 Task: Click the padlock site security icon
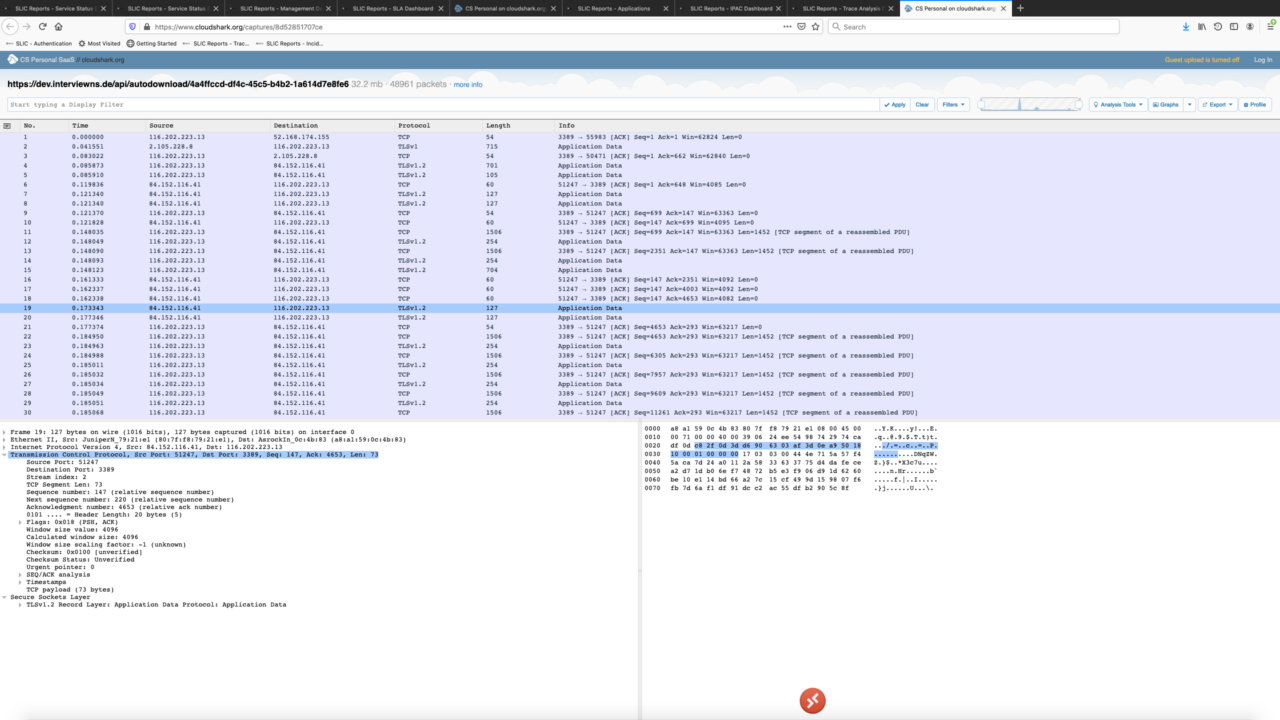click(x=146, y=26)
